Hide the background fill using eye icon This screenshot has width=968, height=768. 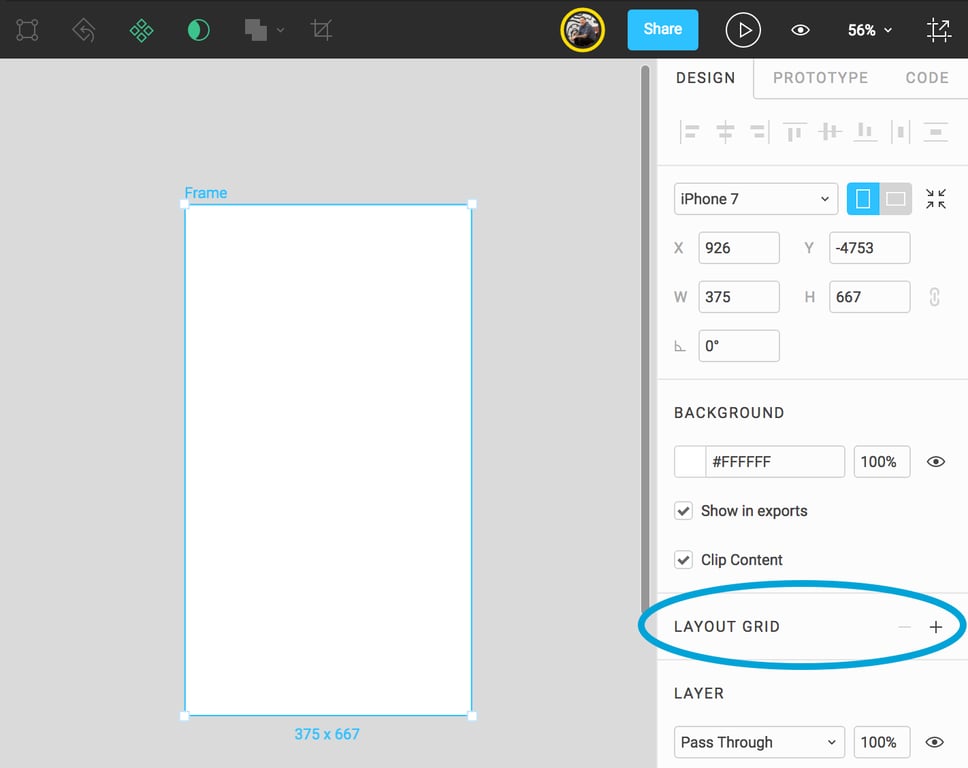click(x=936, y=462)
